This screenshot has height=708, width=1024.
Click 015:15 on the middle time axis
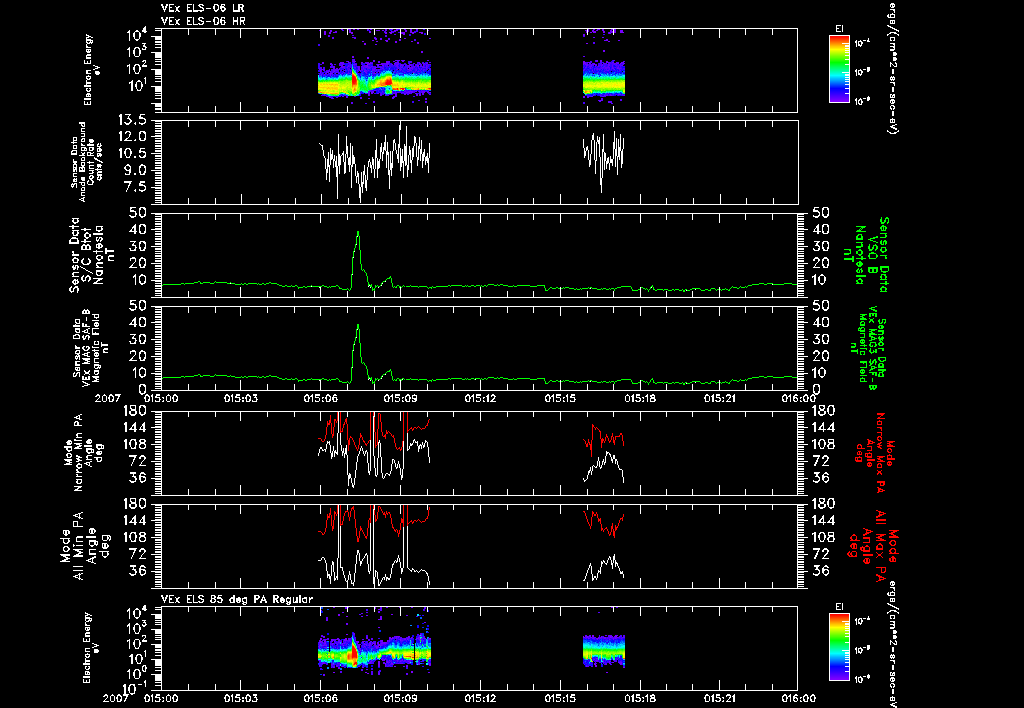tap(560, 398)
